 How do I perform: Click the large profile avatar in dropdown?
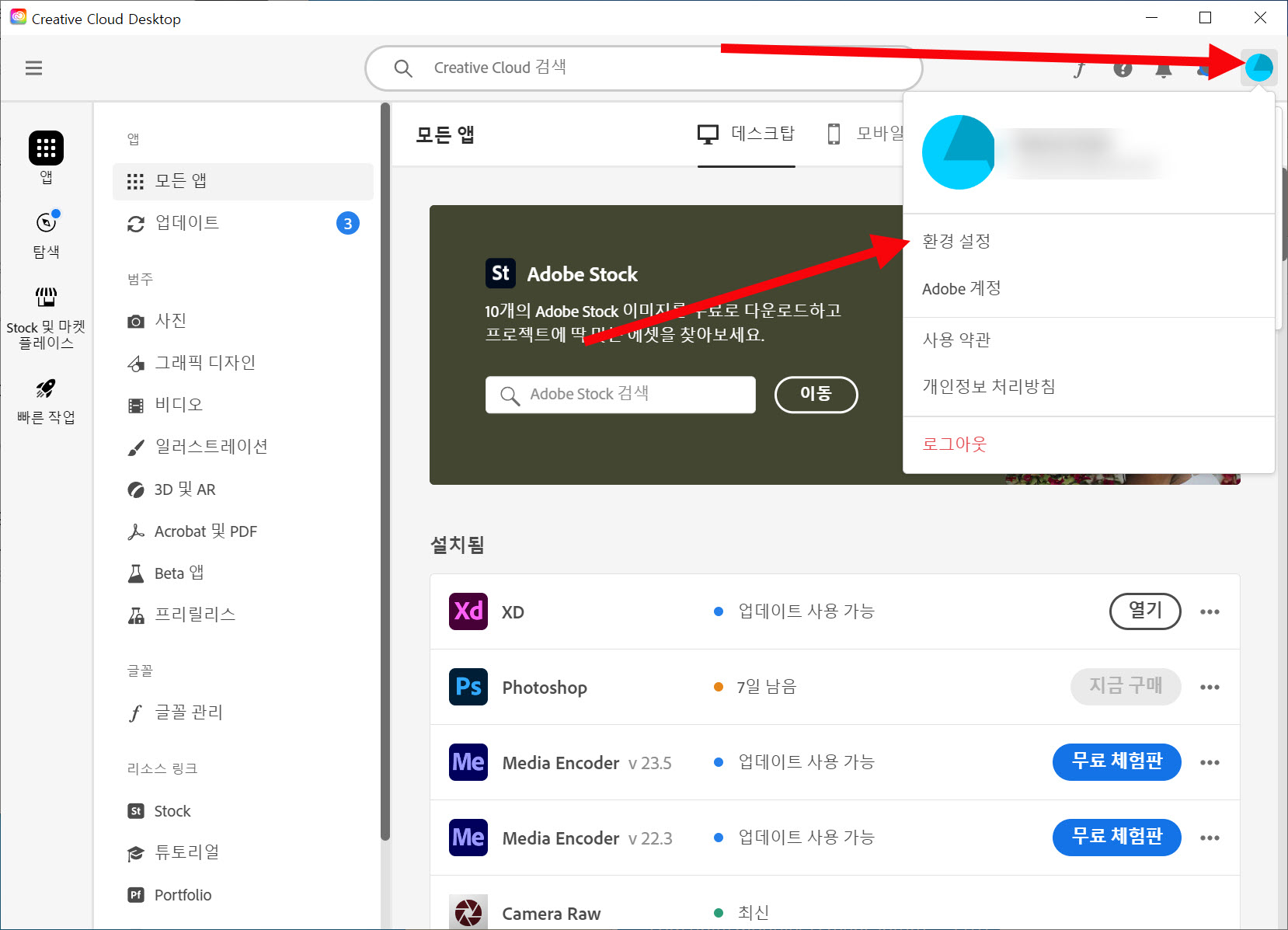(x=959, y=152)
